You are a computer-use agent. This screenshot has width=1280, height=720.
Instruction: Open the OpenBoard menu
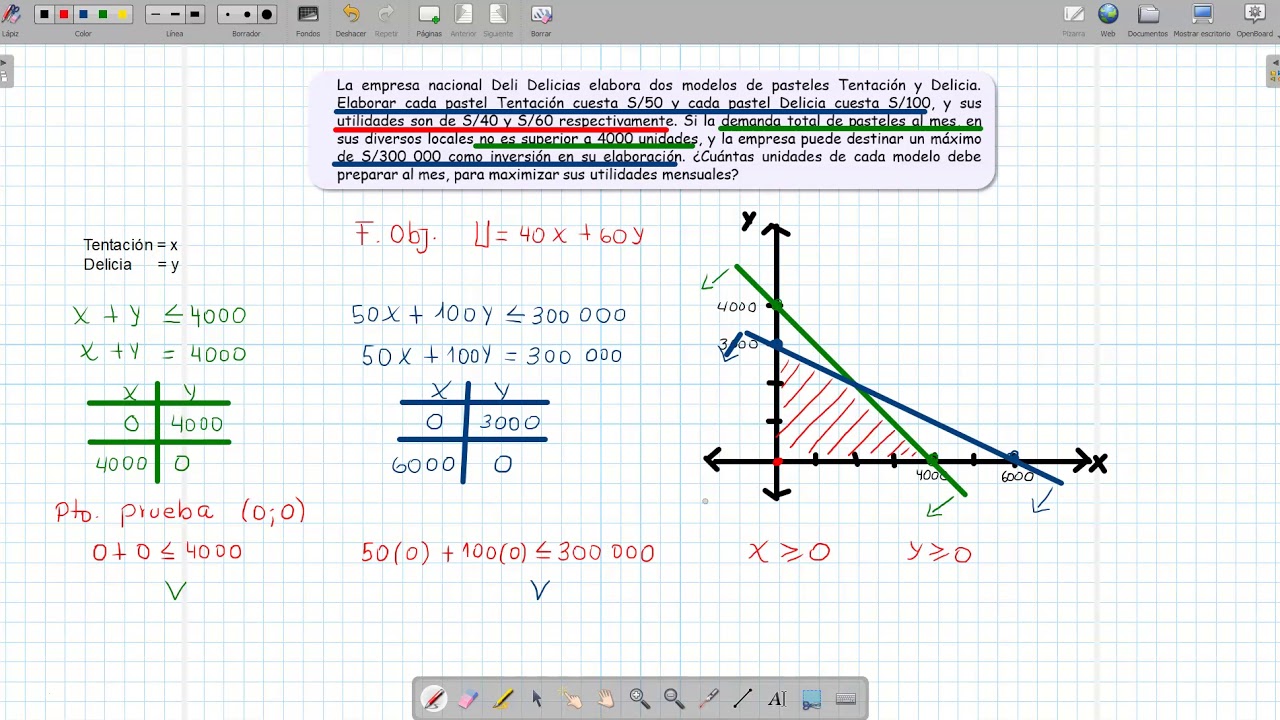[x=1255, y=20]
